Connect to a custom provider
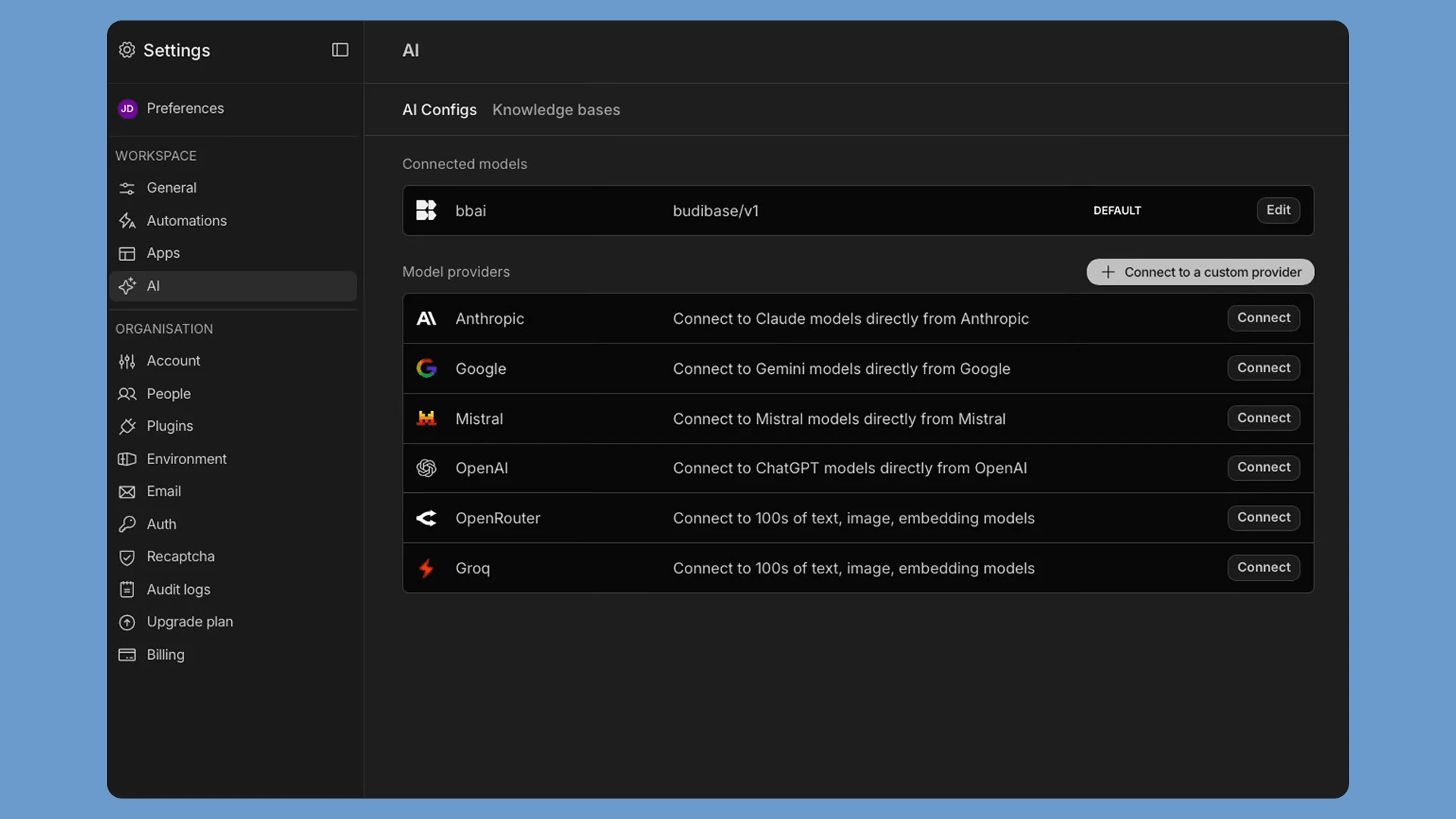The height and width of the screenshot is (819, 1456). 1200,272
